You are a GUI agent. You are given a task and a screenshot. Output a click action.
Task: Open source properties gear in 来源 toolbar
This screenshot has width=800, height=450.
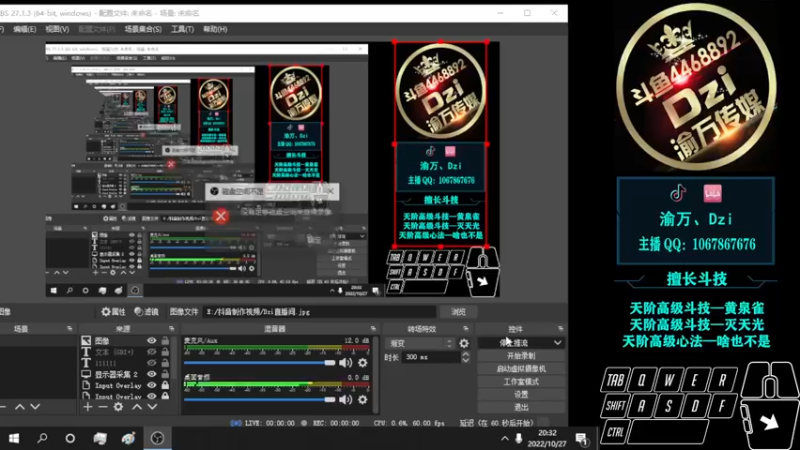[x=118, y=407]
